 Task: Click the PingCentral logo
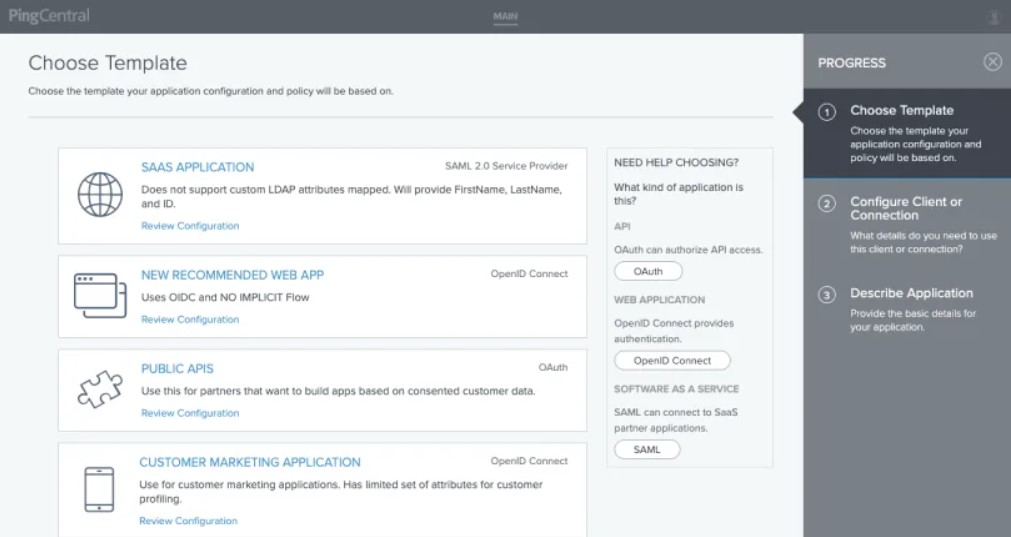click(49, 16)
